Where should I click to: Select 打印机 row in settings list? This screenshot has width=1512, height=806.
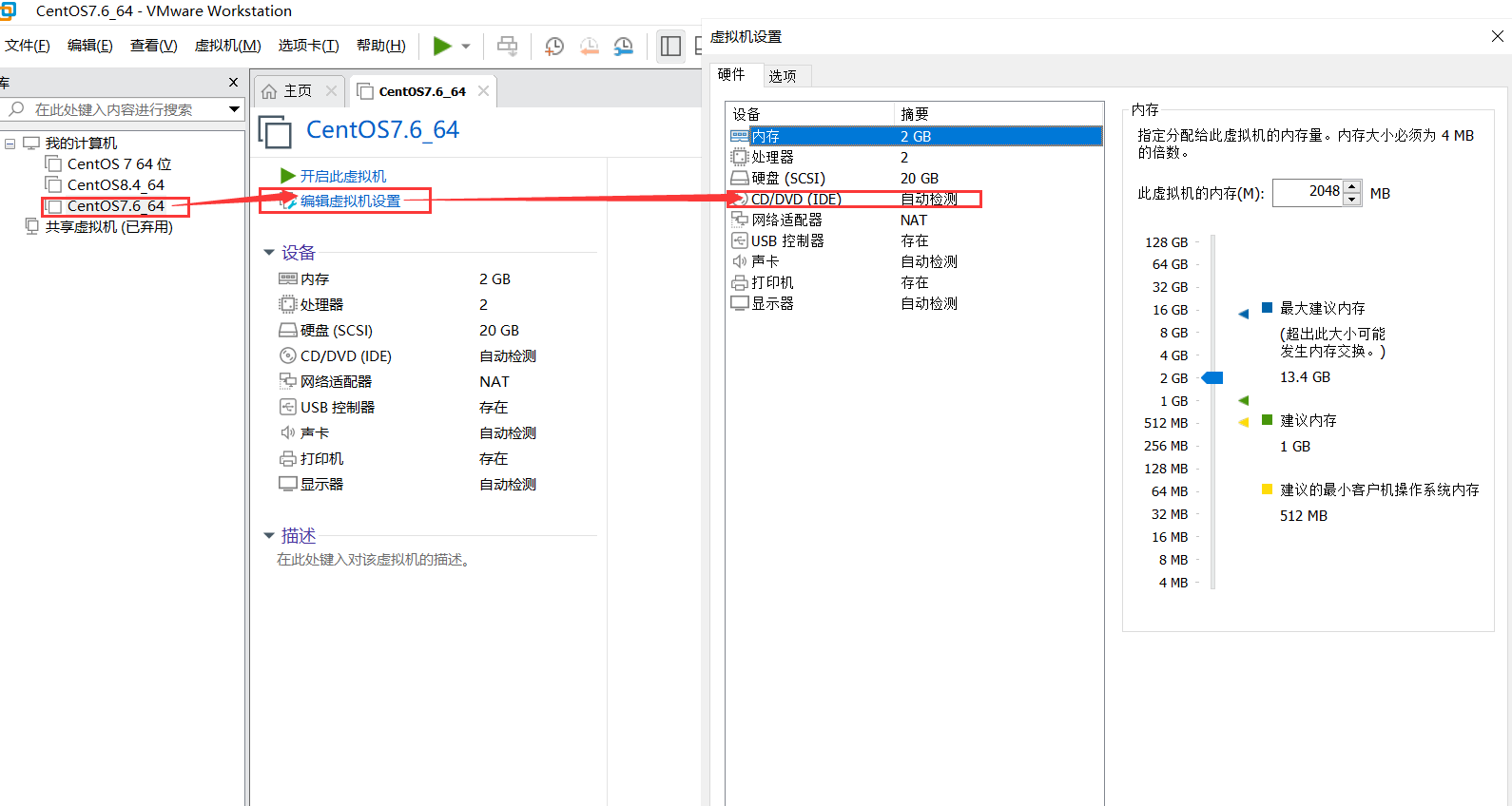point(916,283)
